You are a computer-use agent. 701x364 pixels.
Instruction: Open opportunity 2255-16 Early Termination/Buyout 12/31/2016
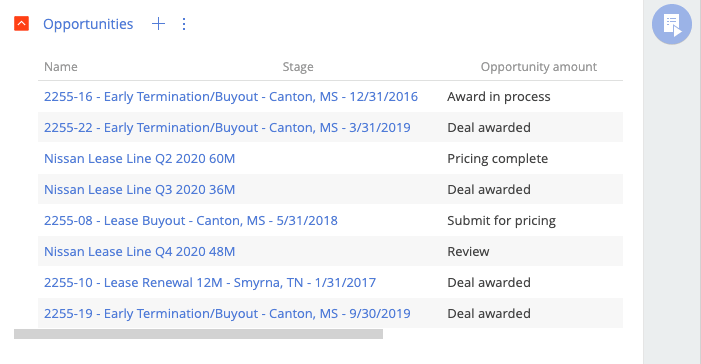point(231,97)
